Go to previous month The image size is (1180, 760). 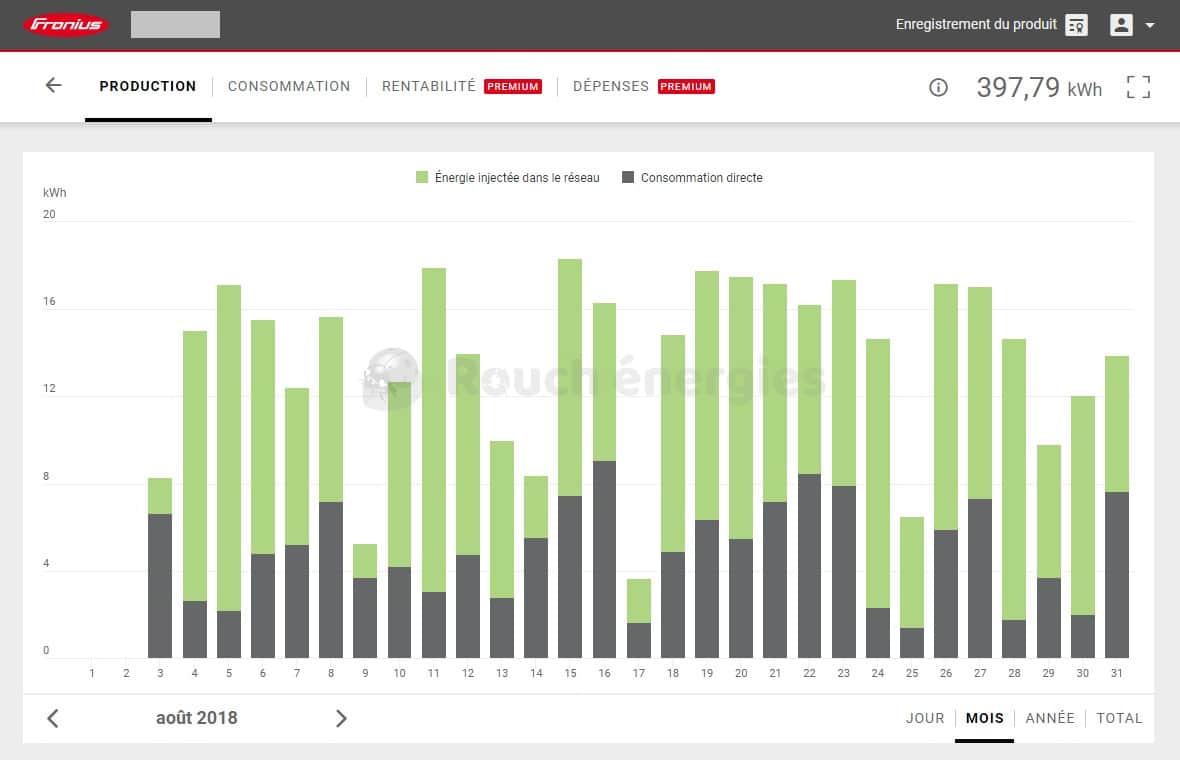tap(53, 718)
